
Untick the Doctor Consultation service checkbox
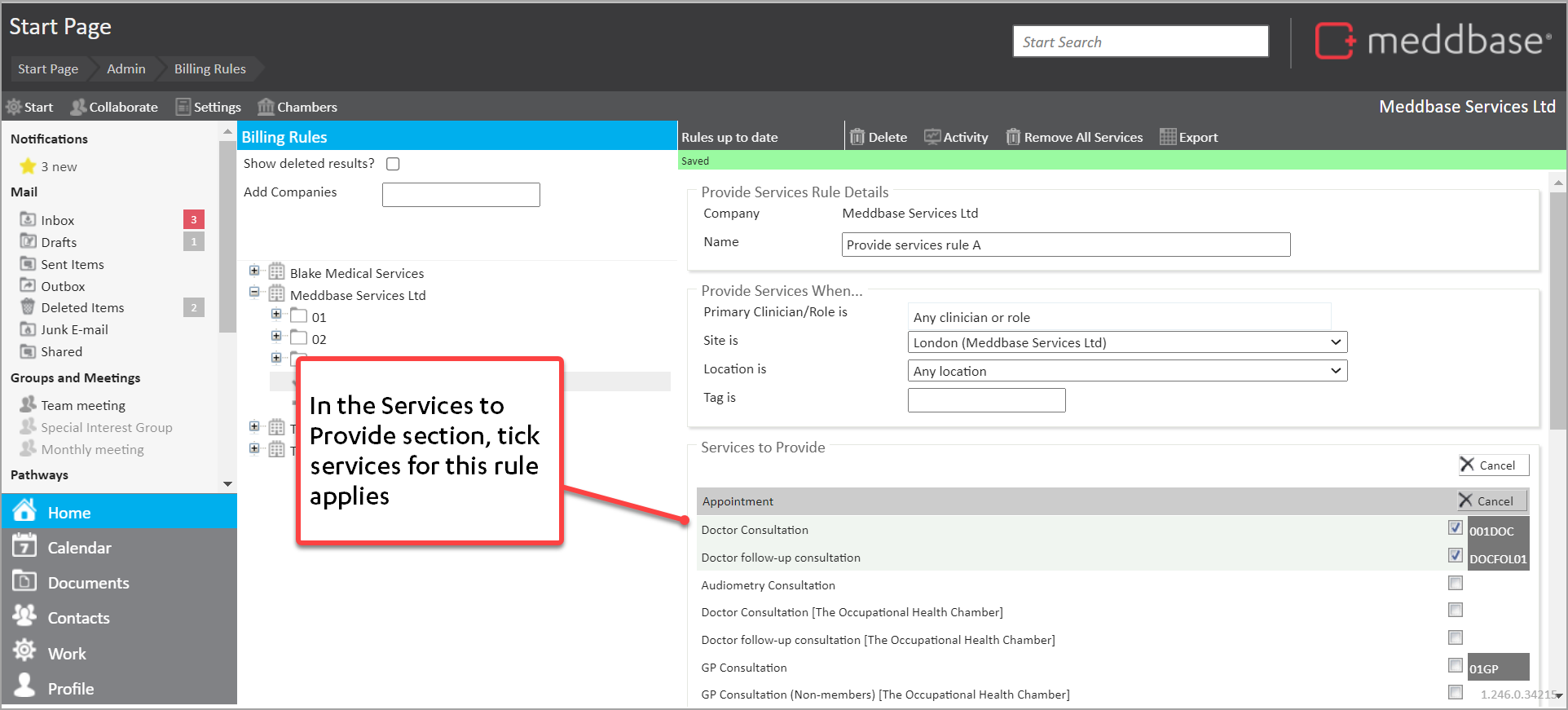(1455, 528)
